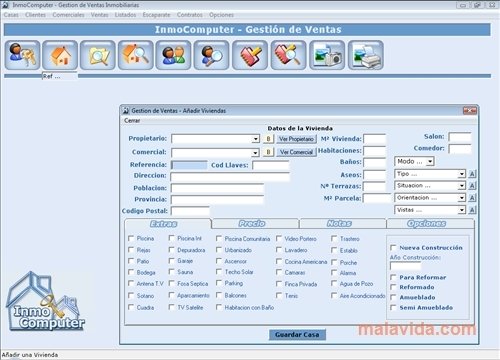Open the Contratos menu

pos(190,15)
